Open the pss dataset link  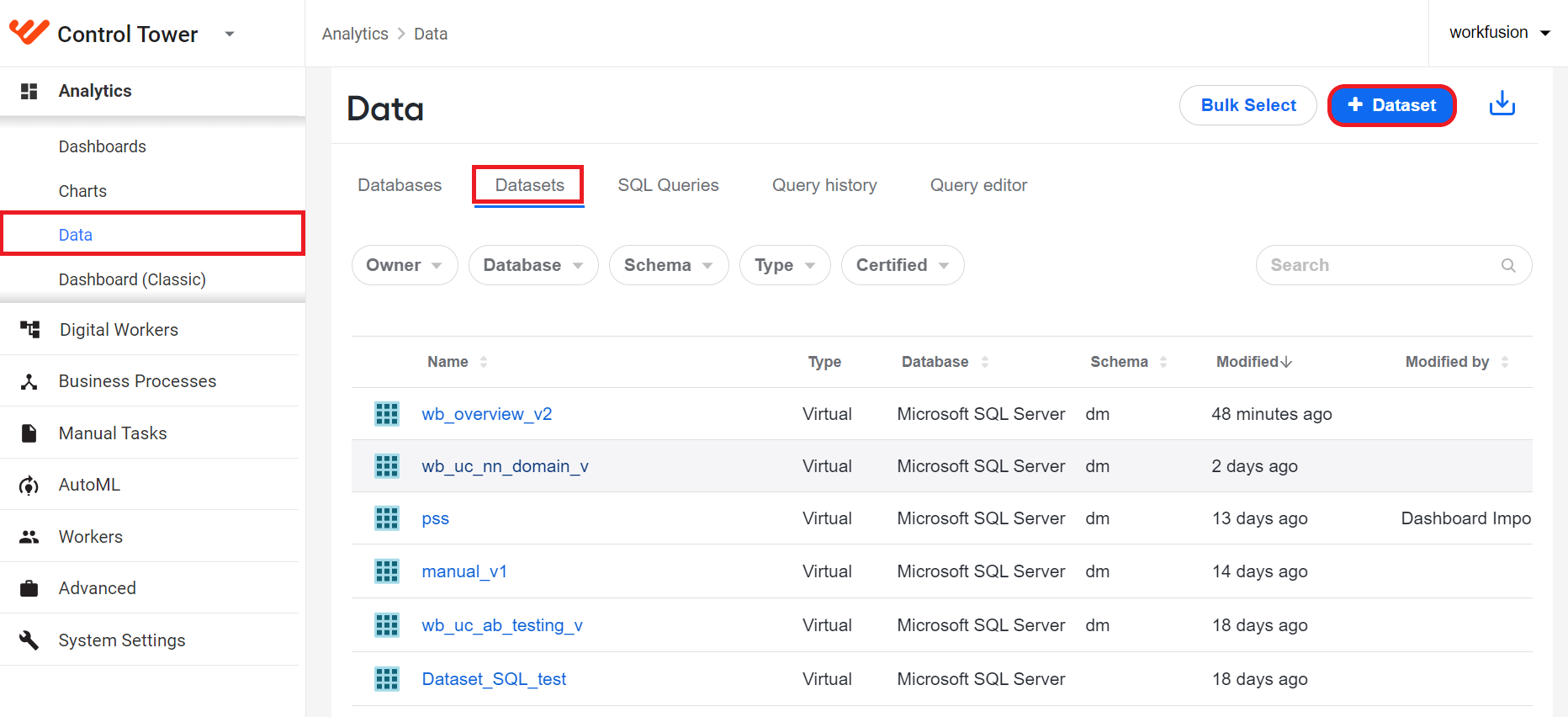coord(435,519)
